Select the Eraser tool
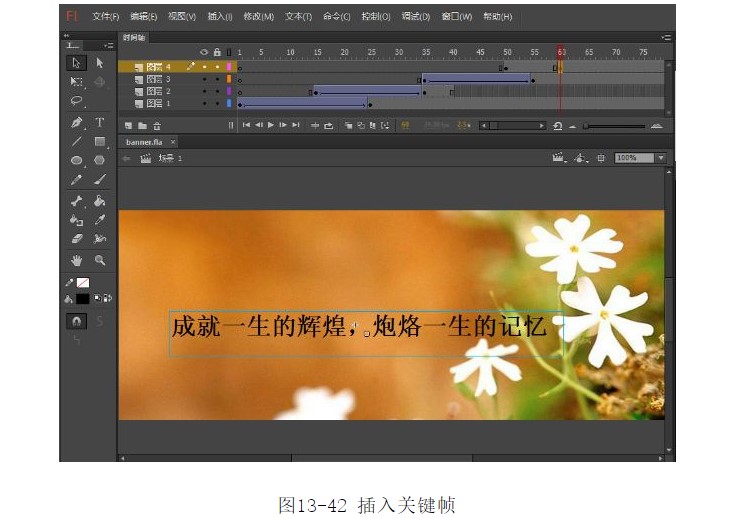 tap(76, 239)
